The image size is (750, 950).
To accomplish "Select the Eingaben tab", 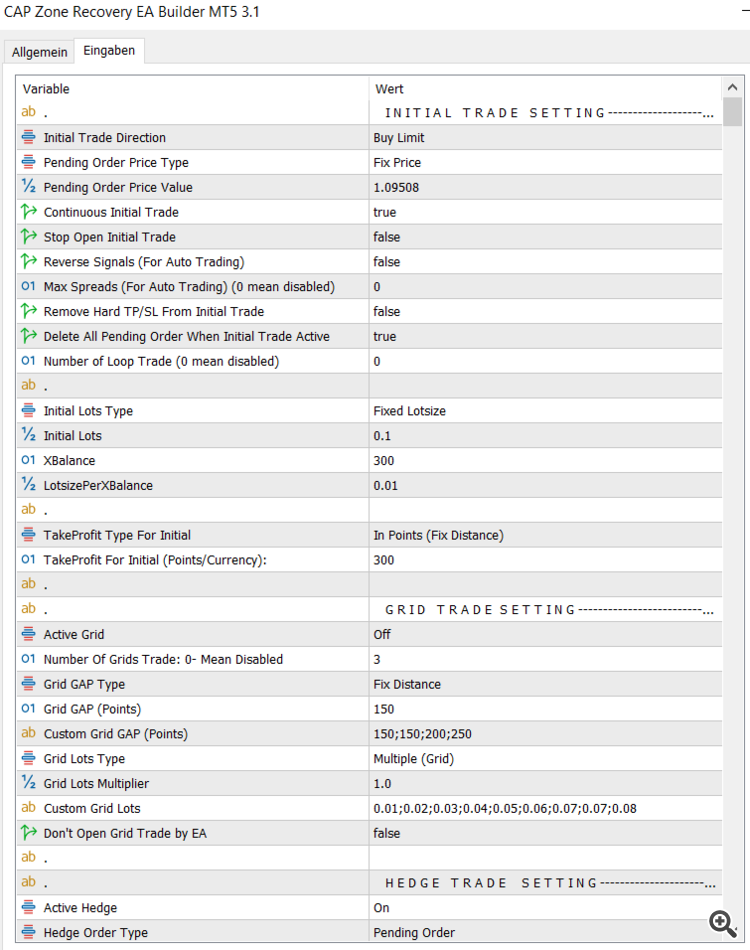I will pos(109,51).
